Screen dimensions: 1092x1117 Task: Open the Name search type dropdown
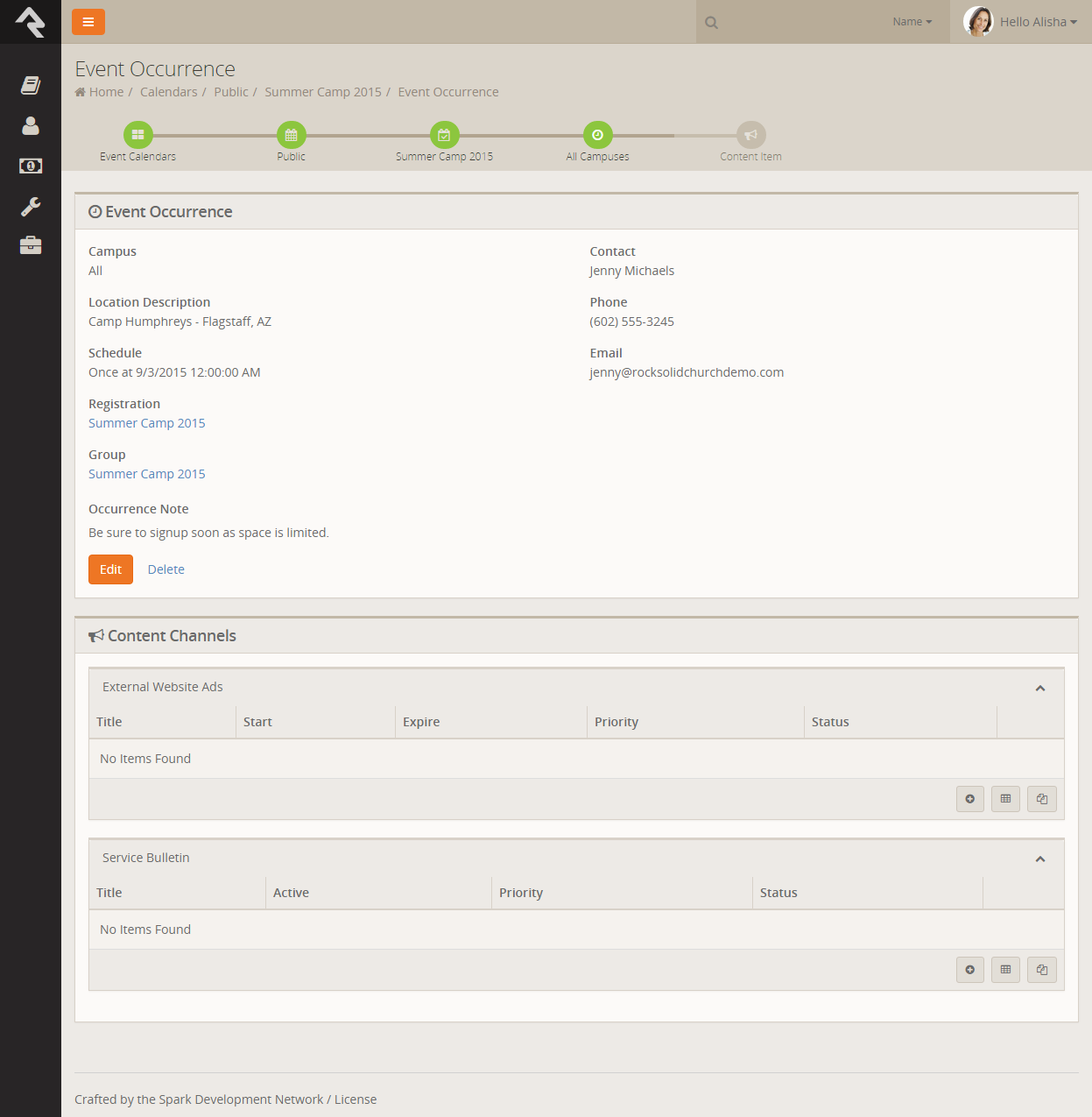912,22
